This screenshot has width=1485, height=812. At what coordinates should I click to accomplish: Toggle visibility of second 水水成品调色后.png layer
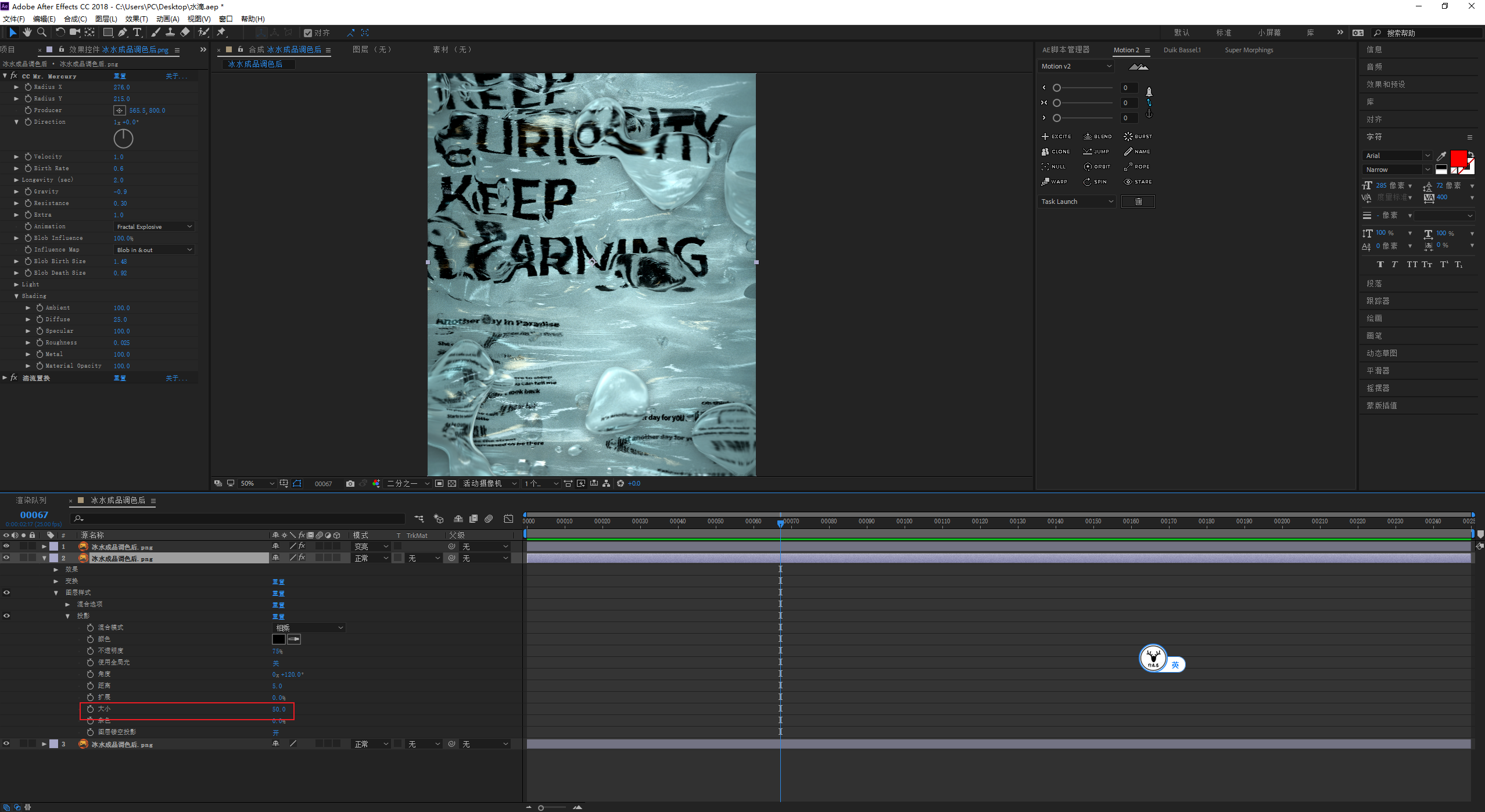pyautogui.click(x=8, y=559)
